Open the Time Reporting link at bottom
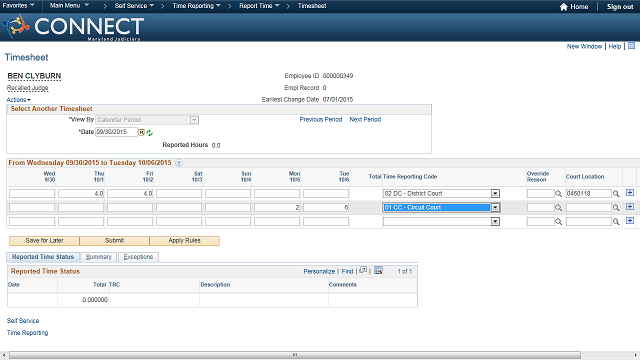The width and height of the screenshot is (640, 360). coord(27,333)
